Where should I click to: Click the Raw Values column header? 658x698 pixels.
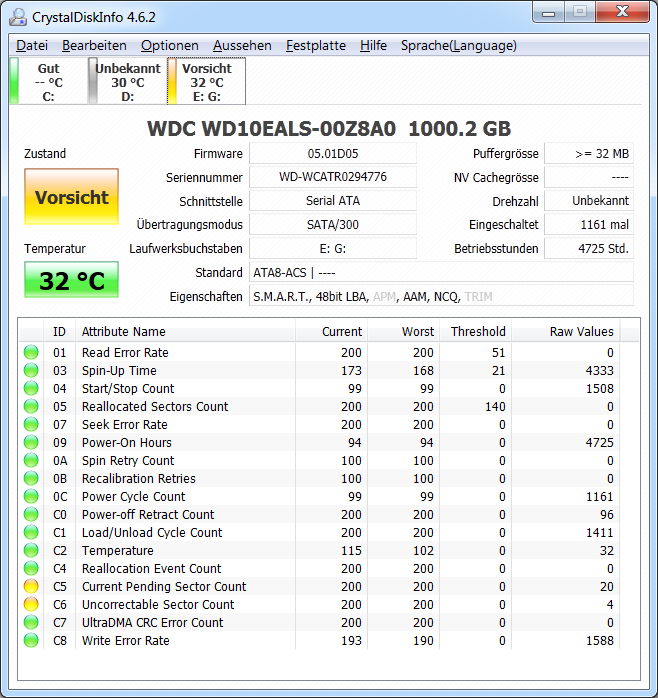pos(565,332)
